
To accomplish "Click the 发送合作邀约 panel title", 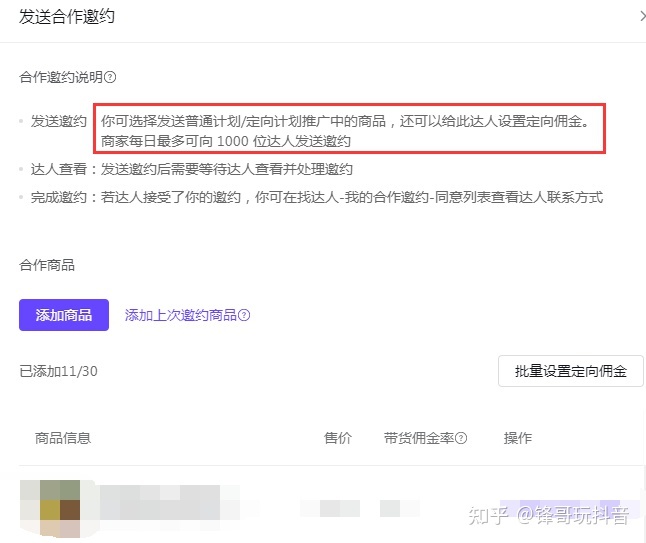I will pyautogui.click(x=67, y=14).
